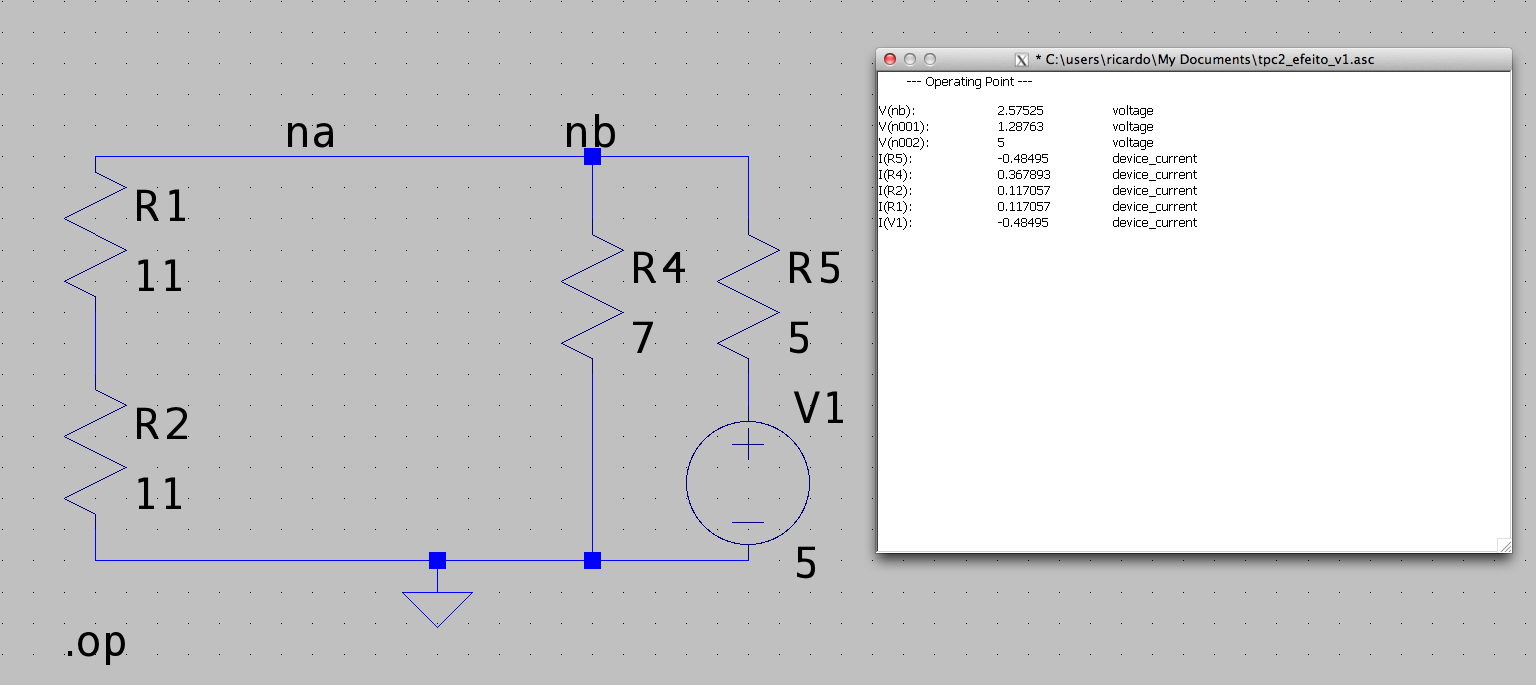
Task: Click the na net label
Action: click(310, 133)
